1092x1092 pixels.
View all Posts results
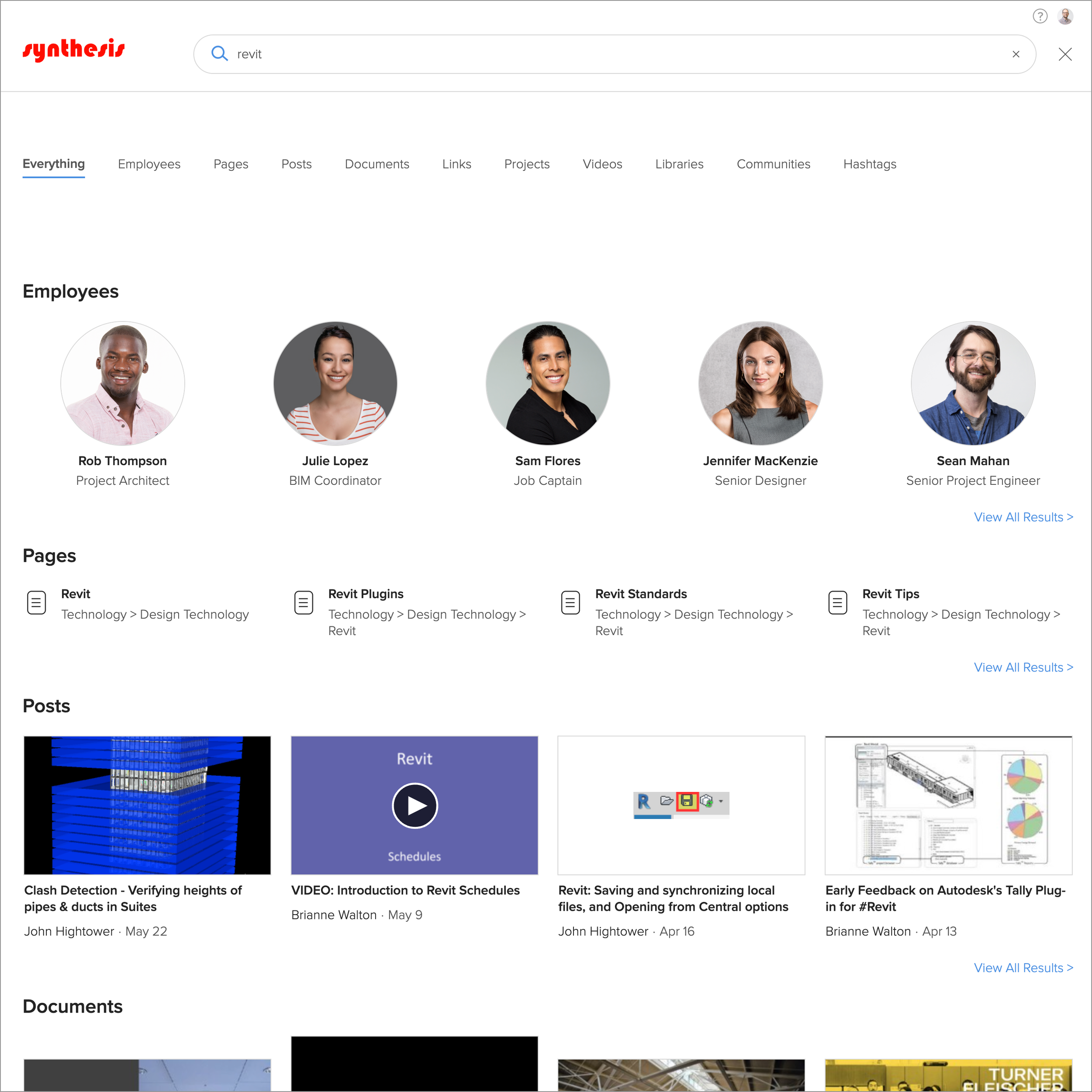(1023, 968)
